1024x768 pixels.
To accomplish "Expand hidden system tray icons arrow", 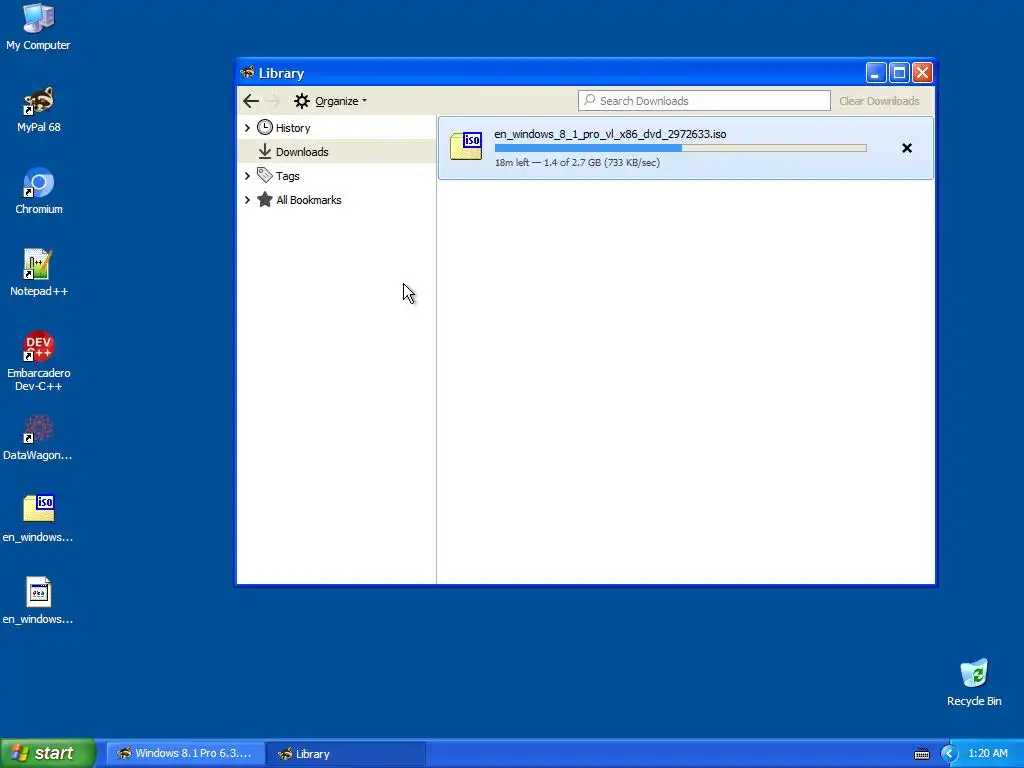I will (949, 754).
